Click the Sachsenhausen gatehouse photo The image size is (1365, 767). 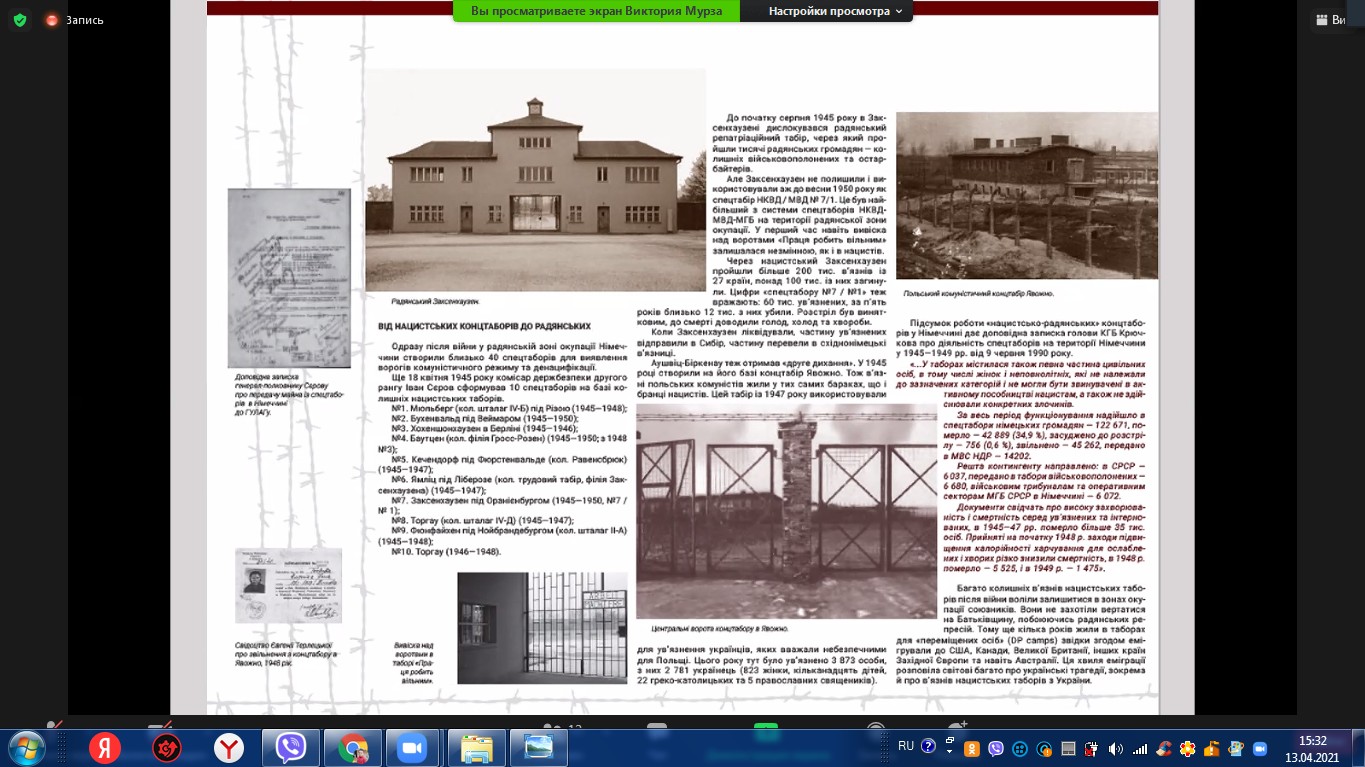(x=535, y=181)
